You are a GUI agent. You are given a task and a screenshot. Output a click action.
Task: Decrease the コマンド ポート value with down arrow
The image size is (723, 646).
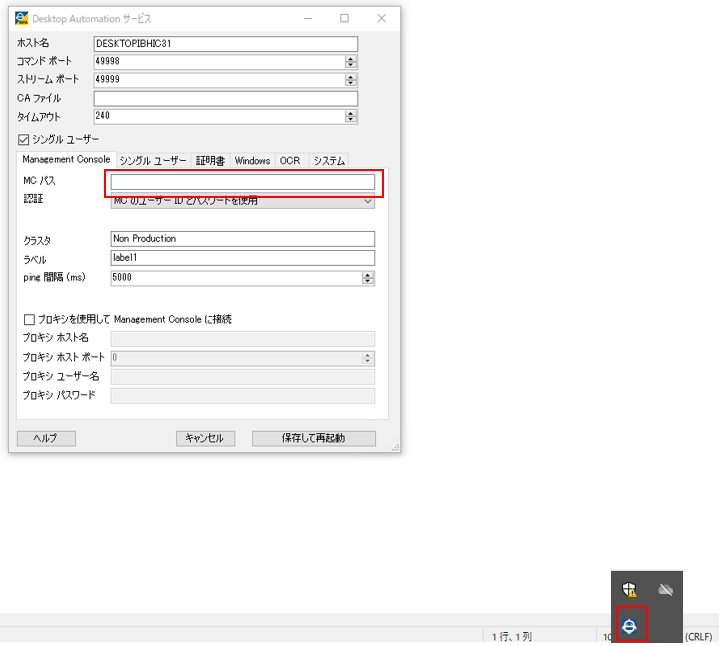click(351, 65)
